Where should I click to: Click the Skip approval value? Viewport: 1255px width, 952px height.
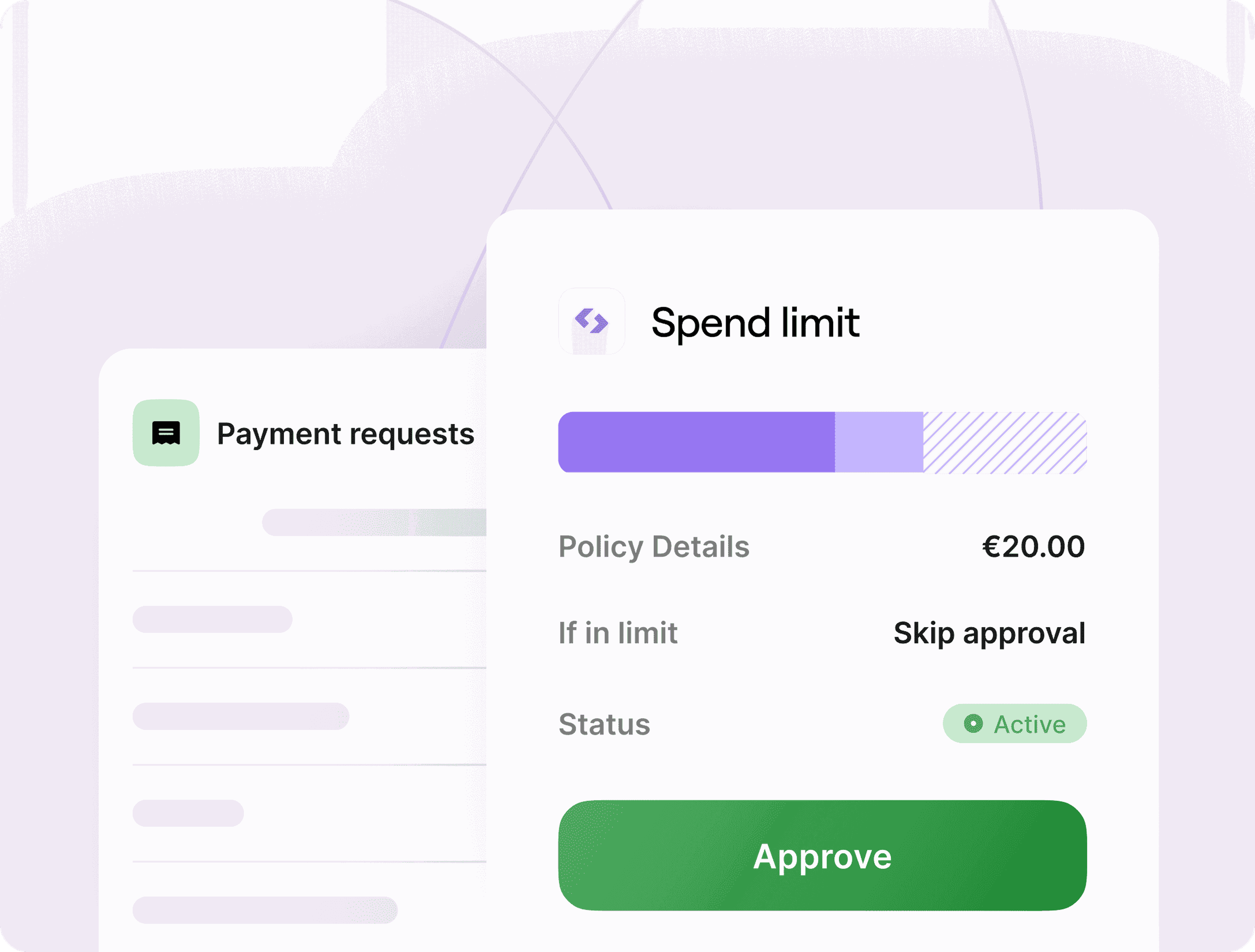click(989, 634)
